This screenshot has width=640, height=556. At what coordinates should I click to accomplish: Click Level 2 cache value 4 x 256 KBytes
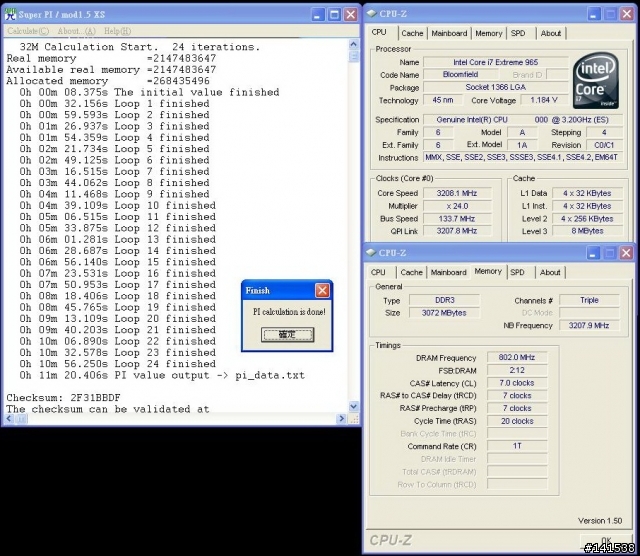587,218
